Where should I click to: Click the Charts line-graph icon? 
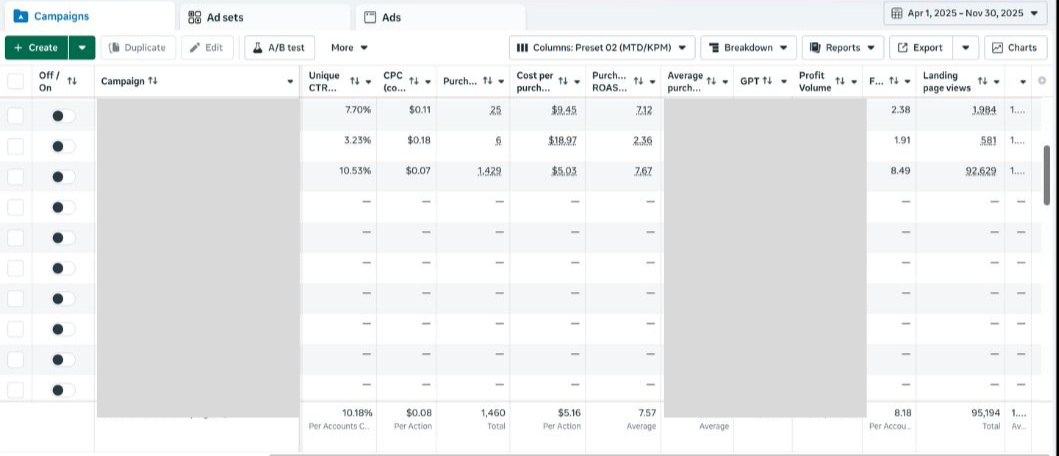point(998,48)
